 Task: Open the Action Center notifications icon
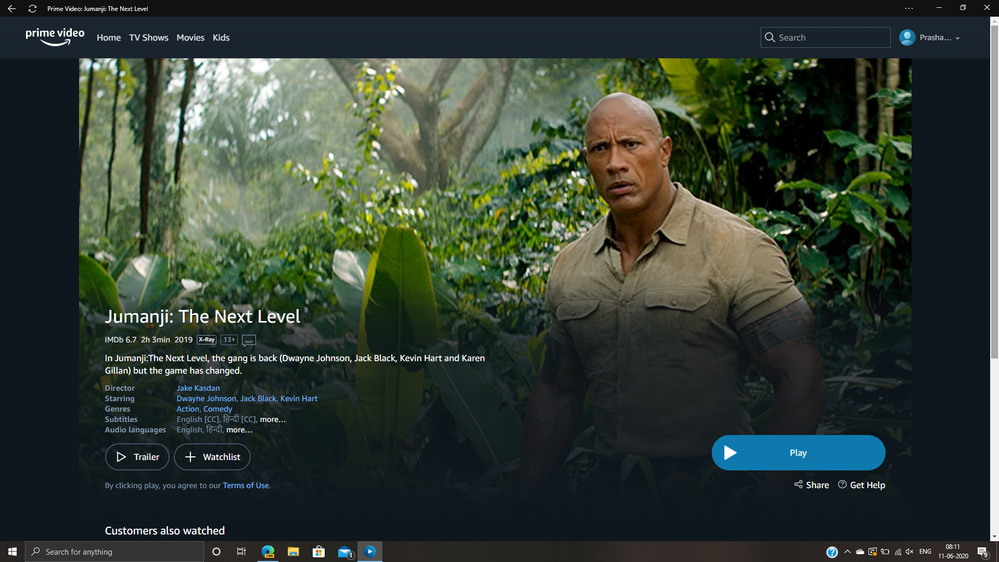[983, 552]
